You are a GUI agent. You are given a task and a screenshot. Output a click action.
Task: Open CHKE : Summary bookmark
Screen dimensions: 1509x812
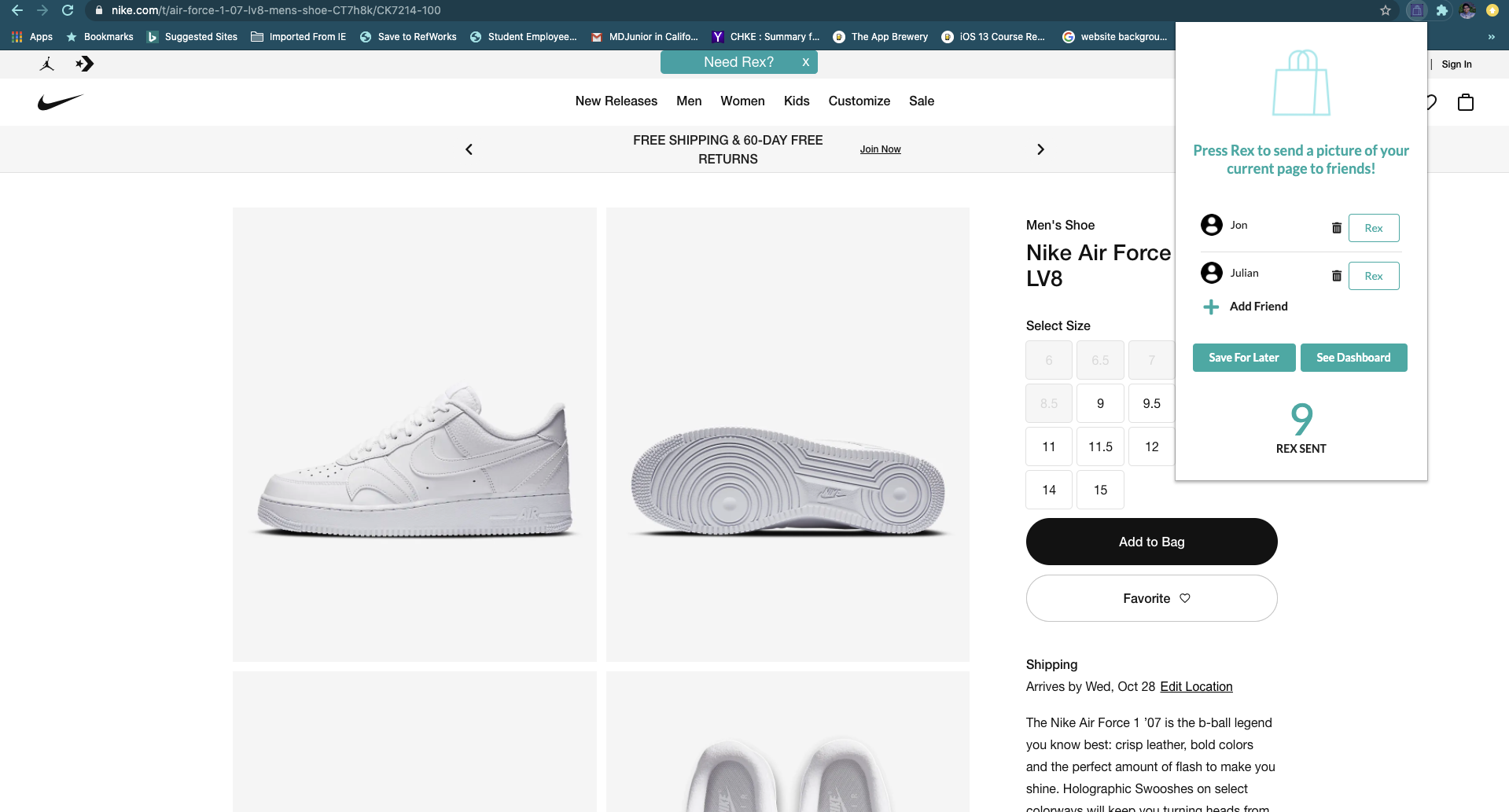coord(766,37)
